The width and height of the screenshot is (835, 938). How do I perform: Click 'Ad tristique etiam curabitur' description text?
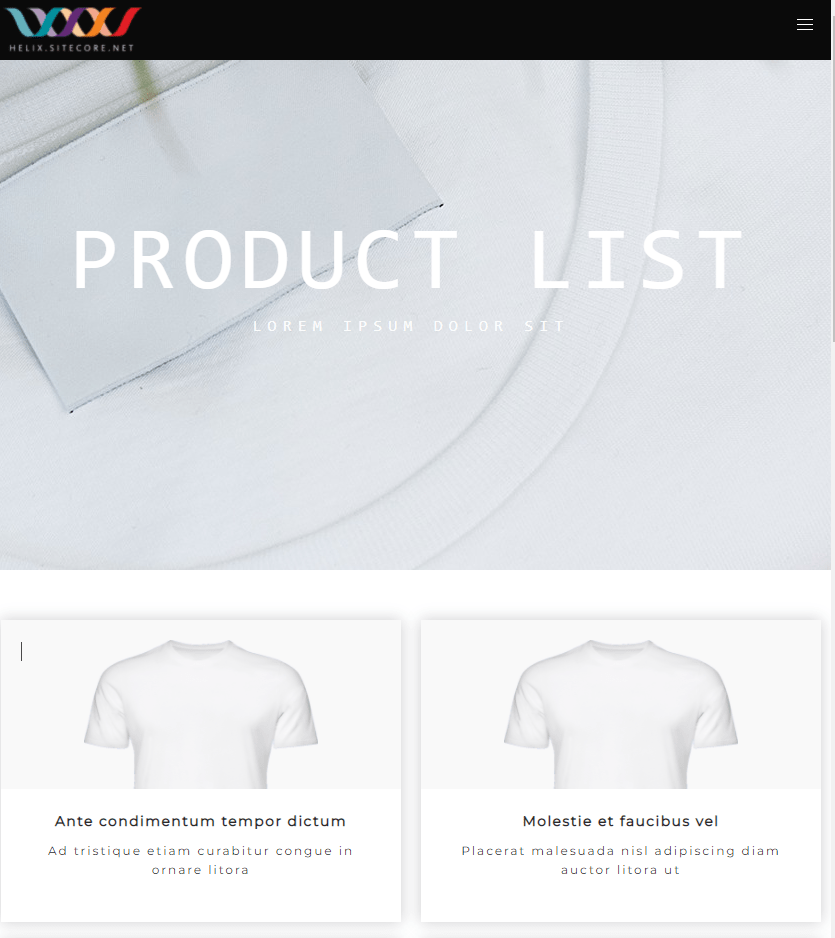pyautogui.click(x=200, y=860)
